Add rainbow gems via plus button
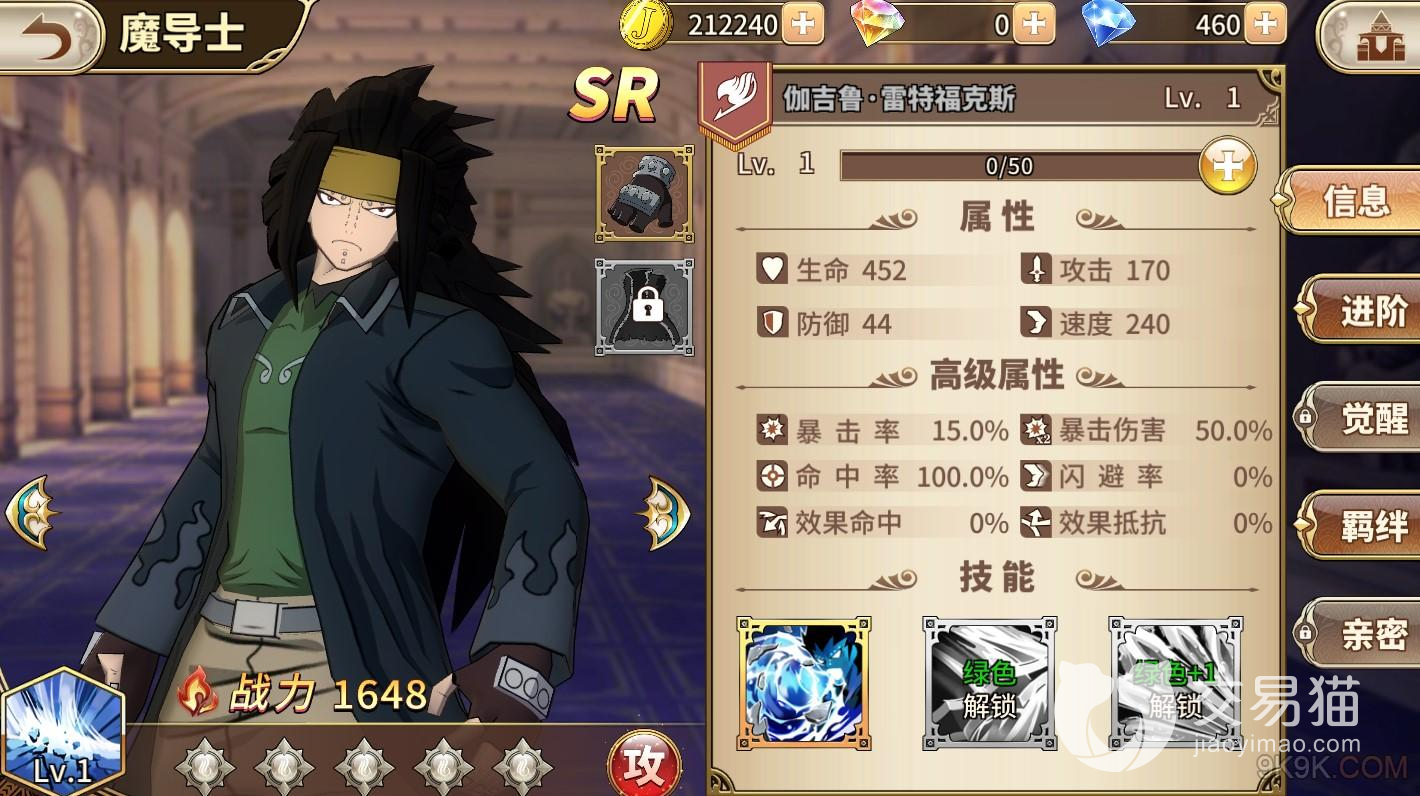Viewport: 1420px width, 796px height. [1034, 24]
